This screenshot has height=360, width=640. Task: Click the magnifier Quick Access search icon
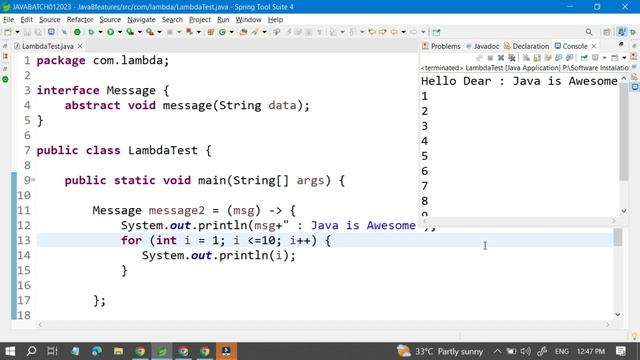(x=589, y=32)
